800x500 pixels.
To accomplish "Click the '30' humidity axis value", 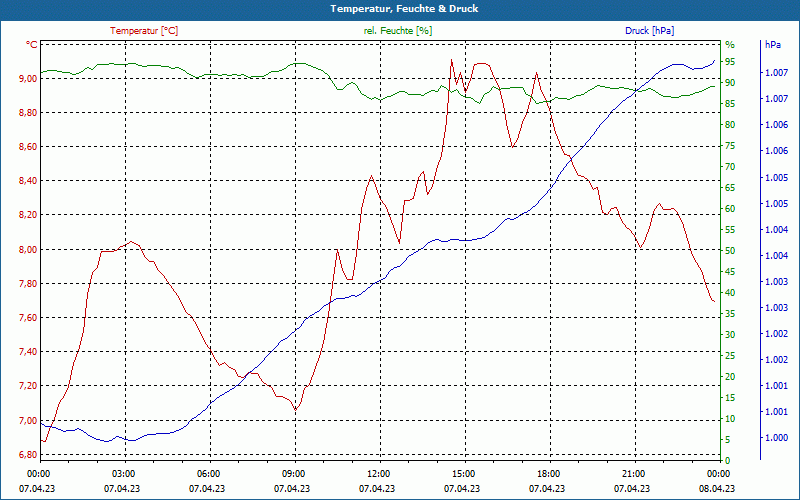I will tap(730, 335).
